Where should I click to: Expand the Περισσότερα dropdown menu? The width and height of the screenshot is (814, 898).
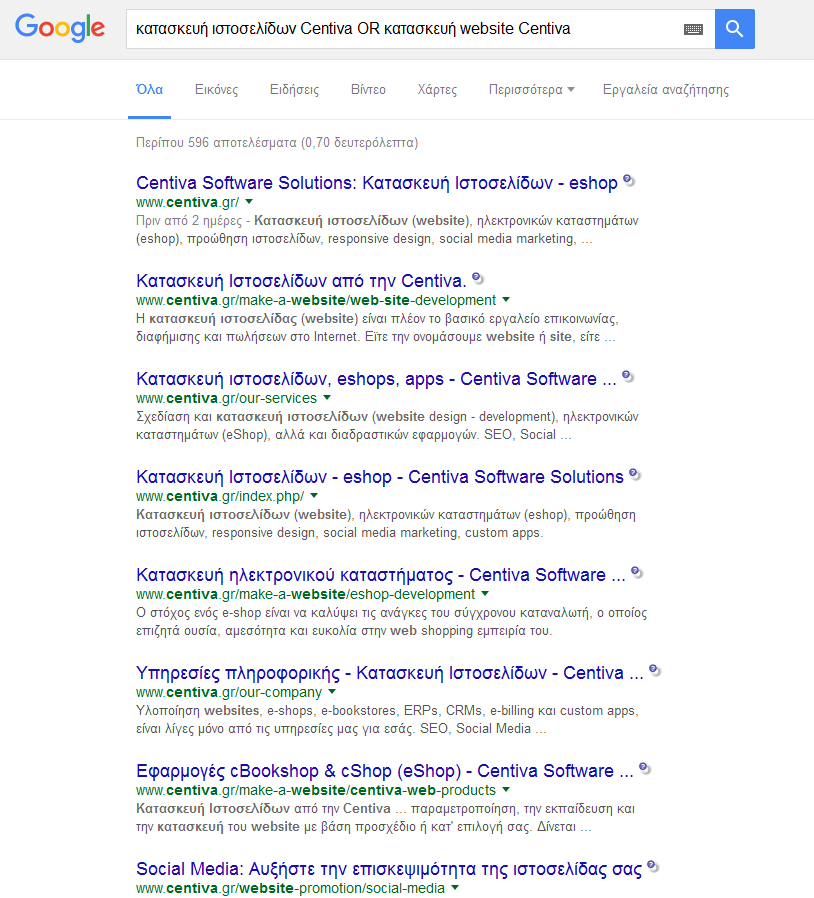[531, 90]
